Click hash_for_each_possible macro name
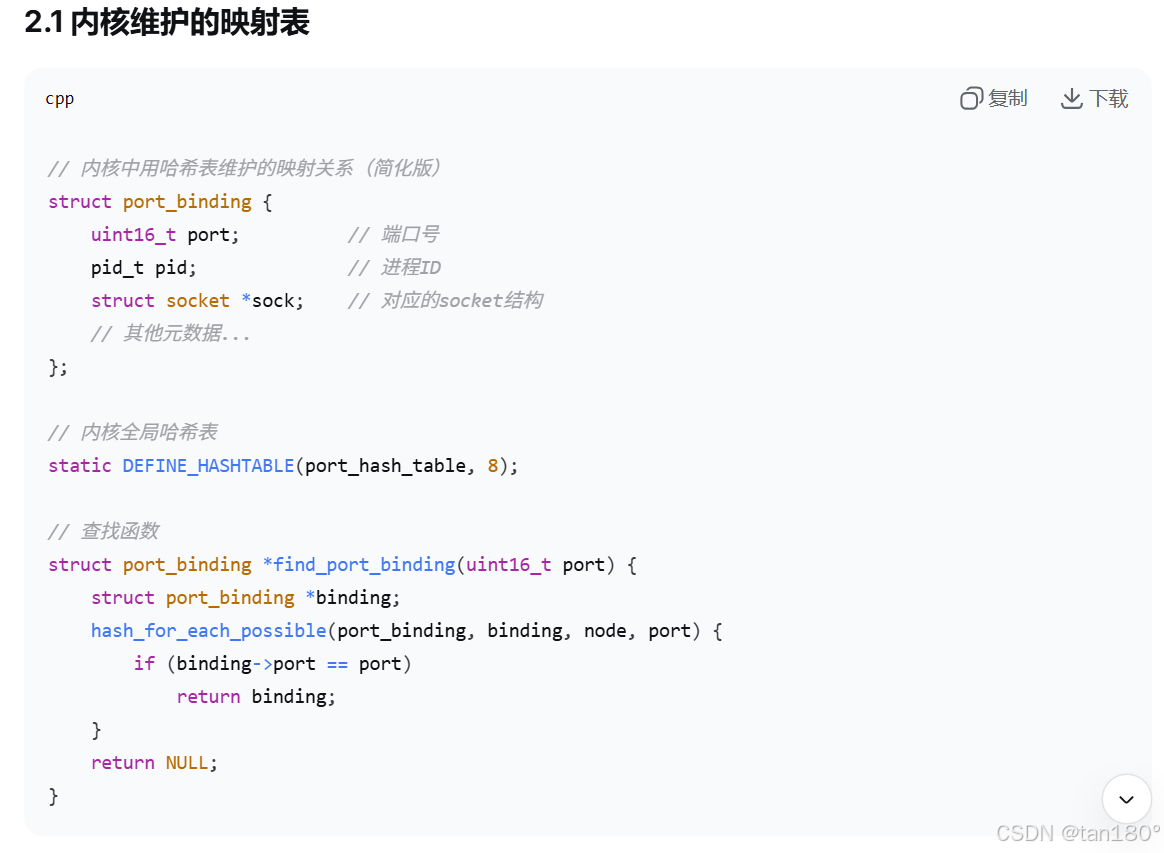This screenshot has width=1164, height=853. (209, 631)
